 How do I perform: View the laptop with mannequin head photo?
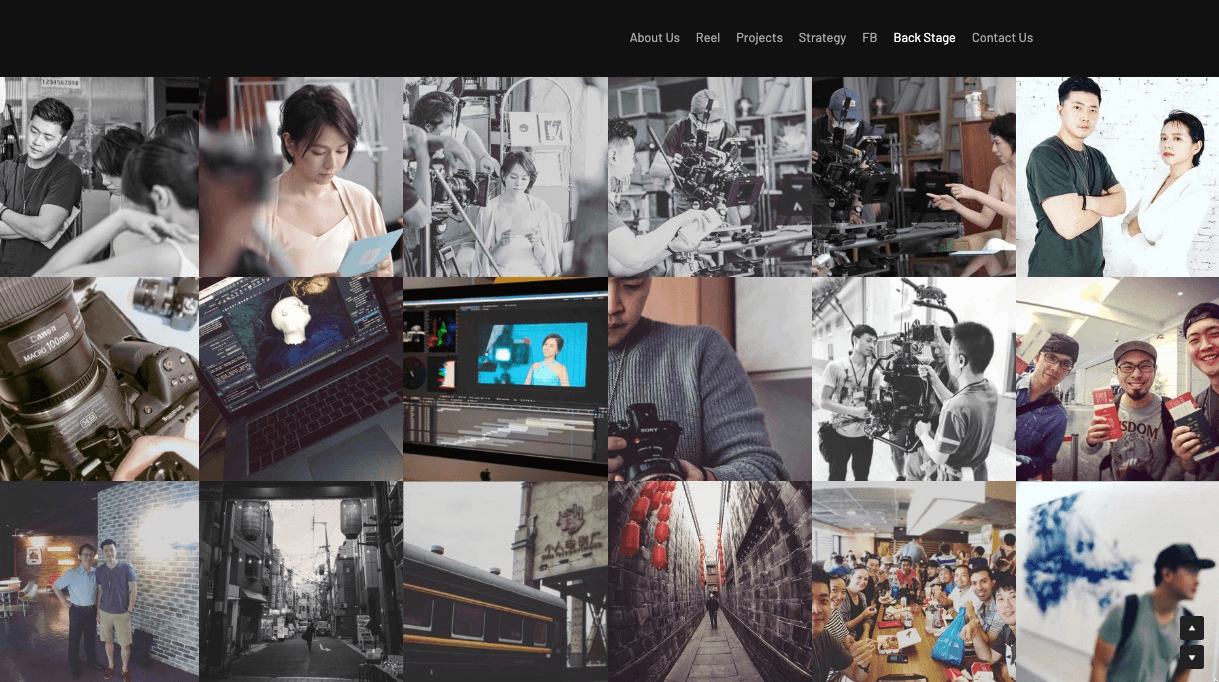[x=301, y=379]
